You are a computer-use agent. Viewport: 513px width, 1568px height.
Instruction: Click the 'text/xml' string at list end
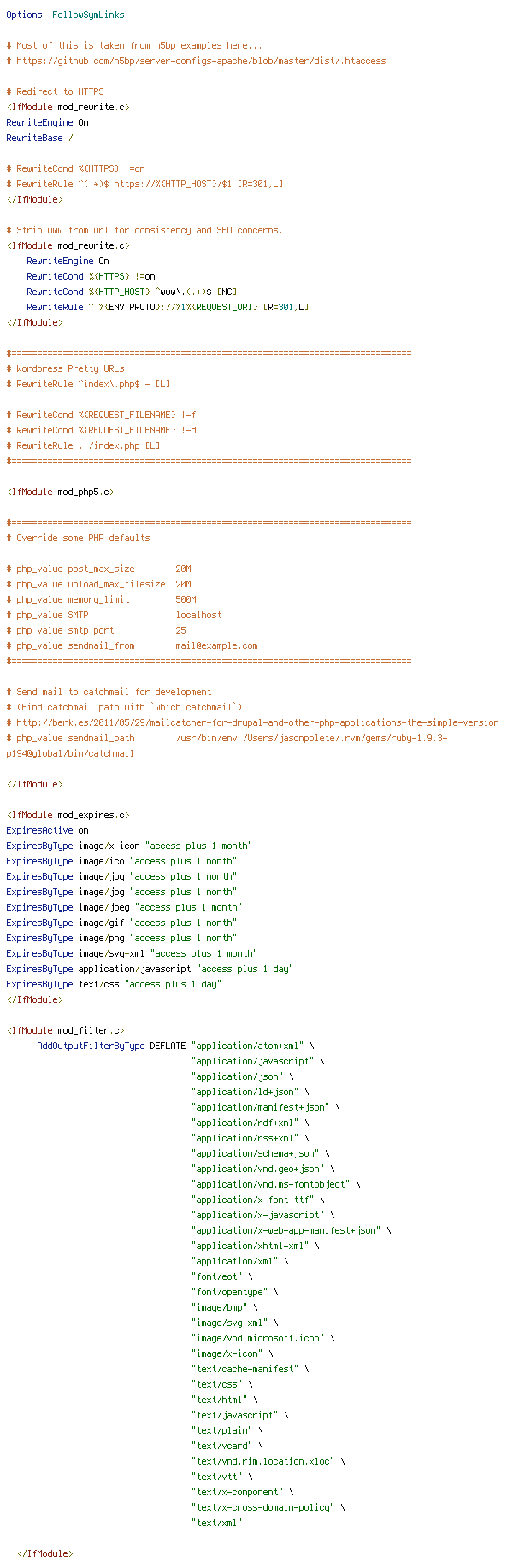[217, 1523]
